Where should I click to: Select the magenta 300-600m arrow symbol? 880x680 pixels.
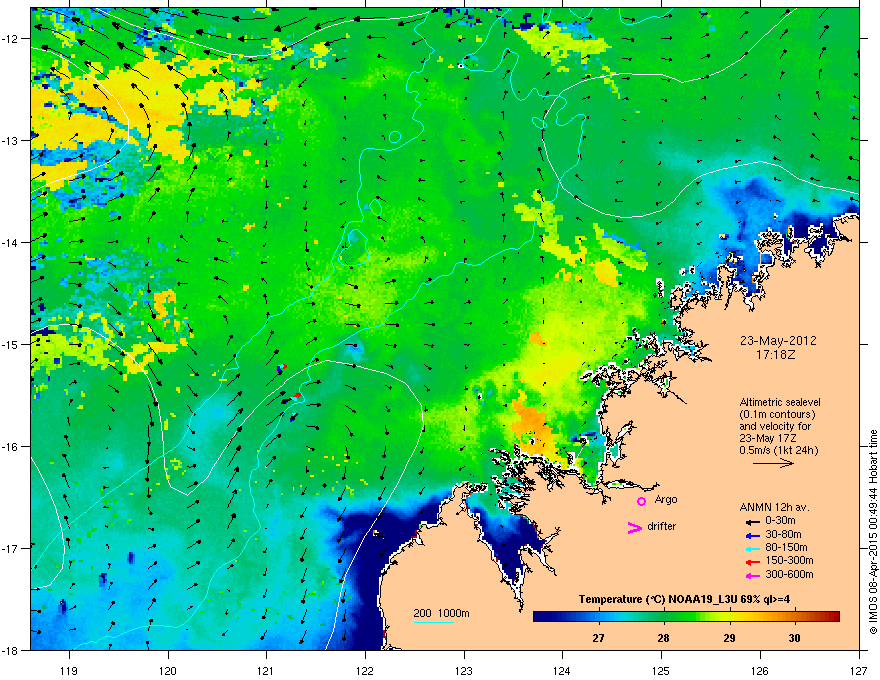pyautogui.click(x=752, y=575)
